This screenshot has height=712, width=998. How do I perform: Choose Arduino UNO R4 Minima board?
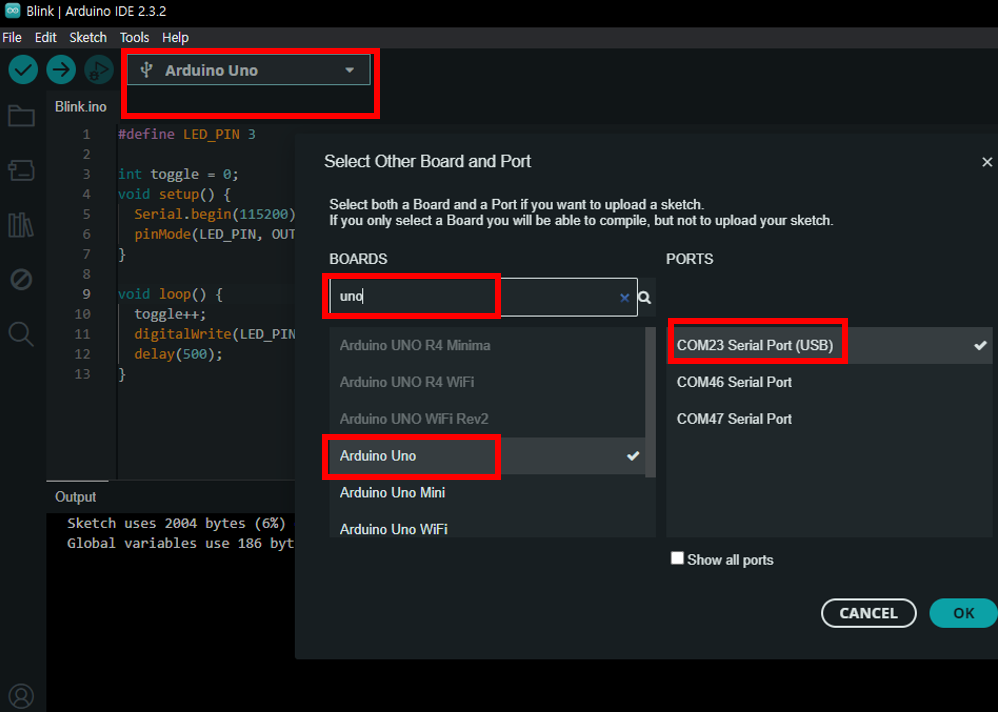pyautogui.click(x=488, y=346)
